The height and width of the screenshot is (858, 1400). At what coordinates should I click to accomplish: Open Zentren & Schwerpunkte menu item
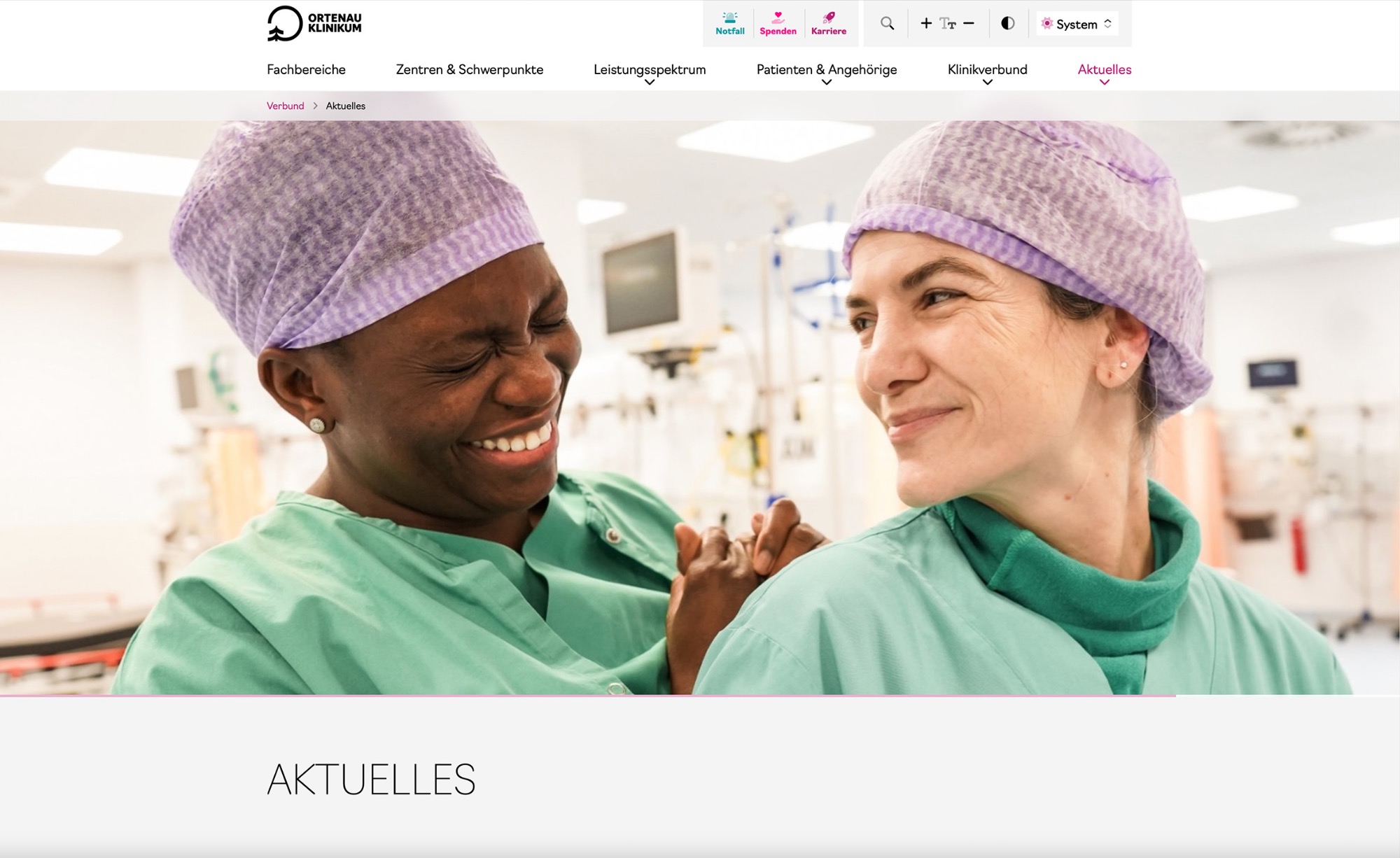(x=470, y=69)
